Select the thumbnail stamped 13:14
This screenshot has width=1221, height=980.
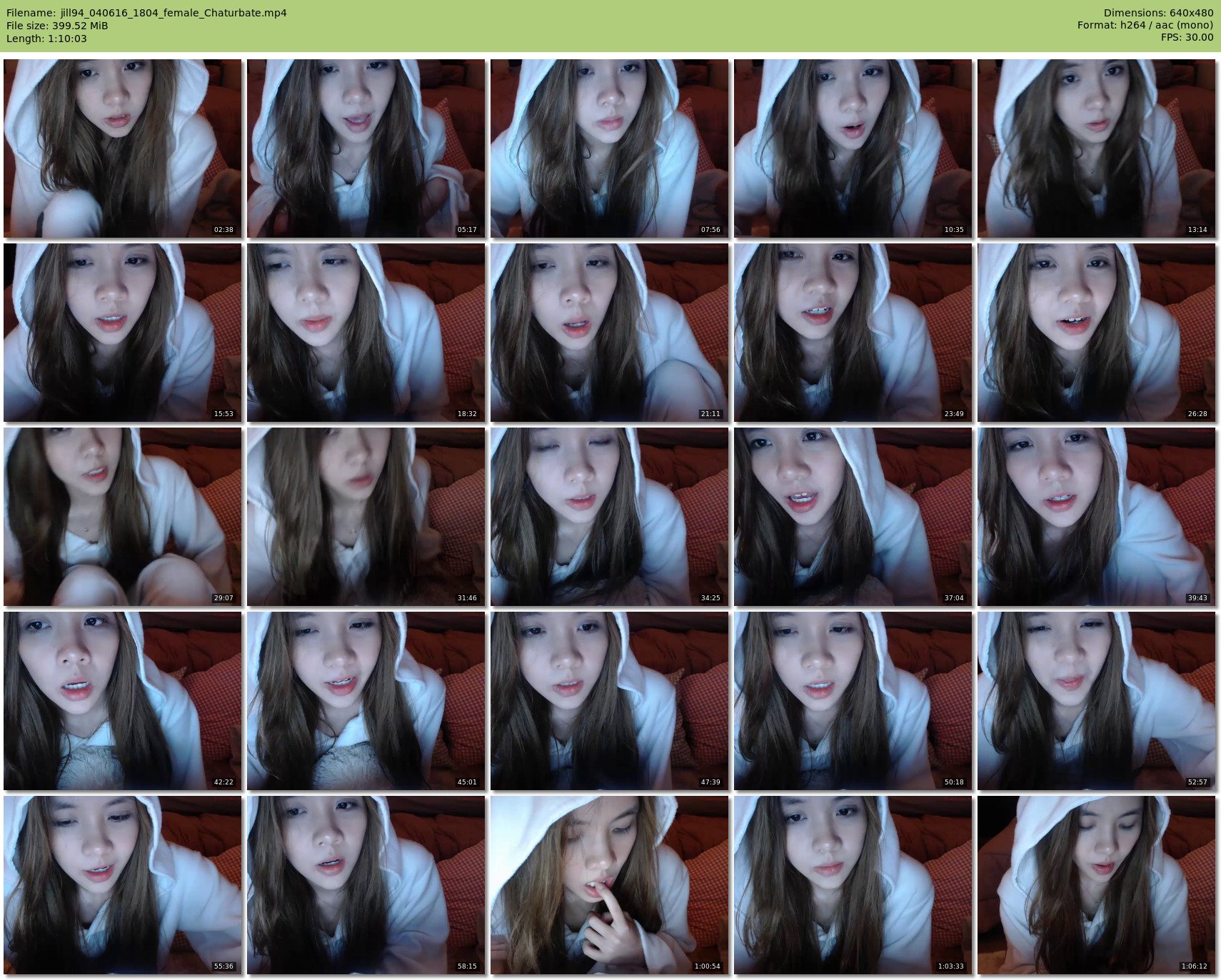[x=1096, y=148]
